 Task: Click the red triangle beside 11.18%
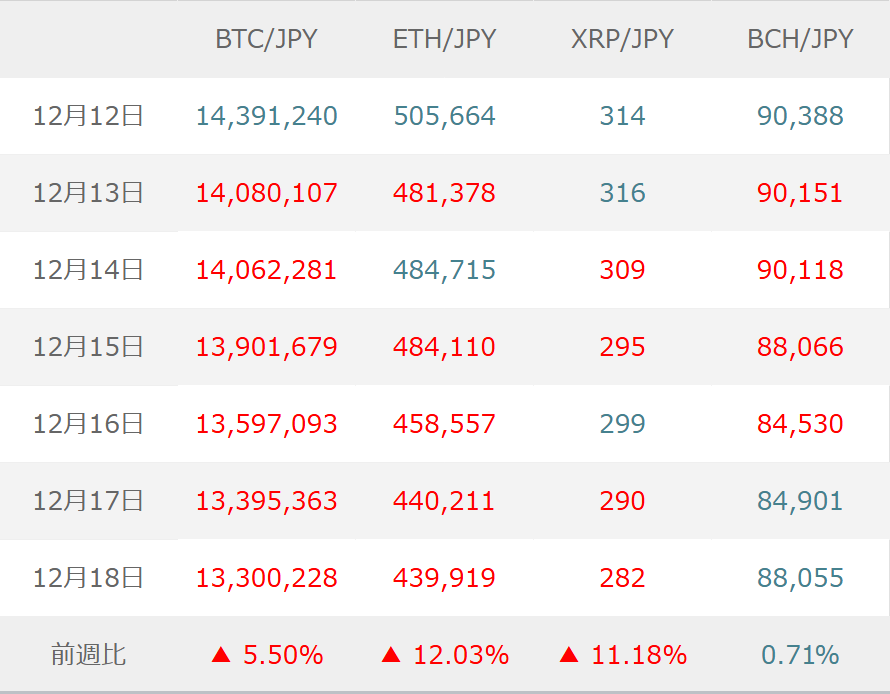569,656
